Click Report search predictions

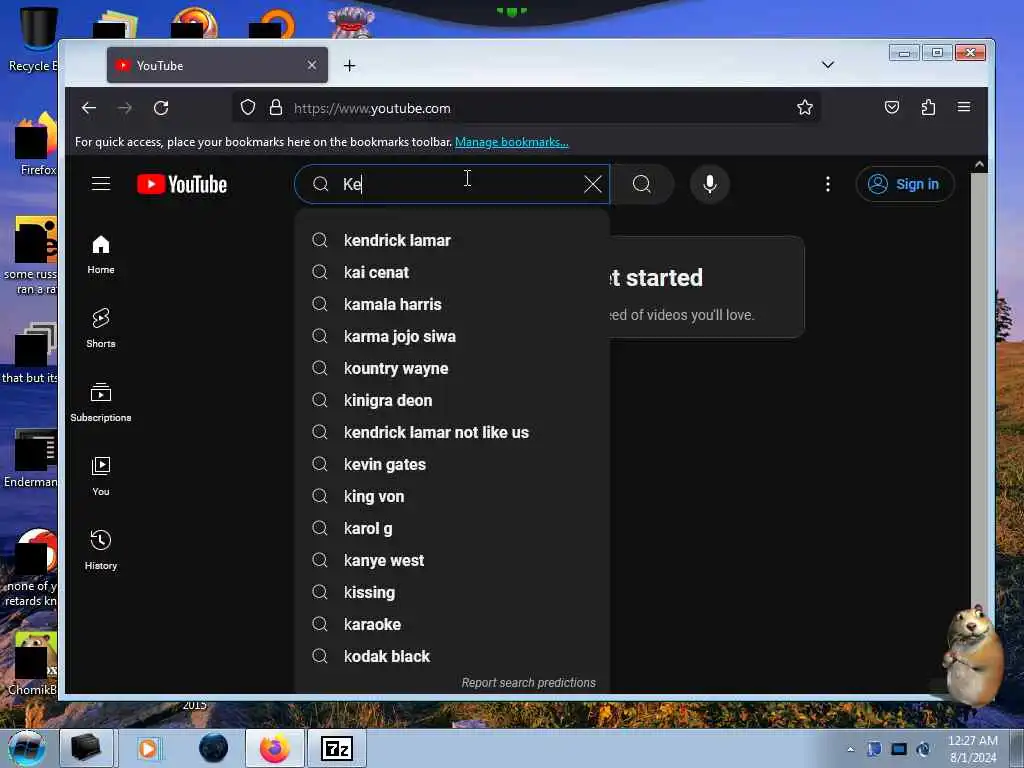(528, 682)
